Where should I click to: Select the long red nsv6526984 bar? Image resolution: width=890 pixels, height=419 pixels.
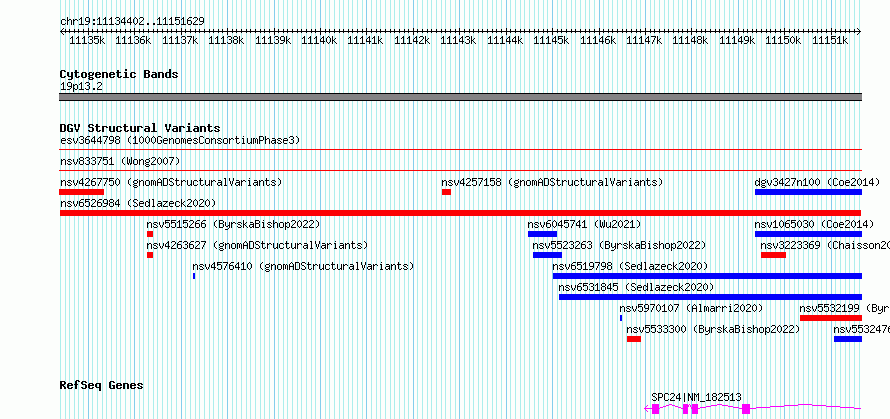461,213
